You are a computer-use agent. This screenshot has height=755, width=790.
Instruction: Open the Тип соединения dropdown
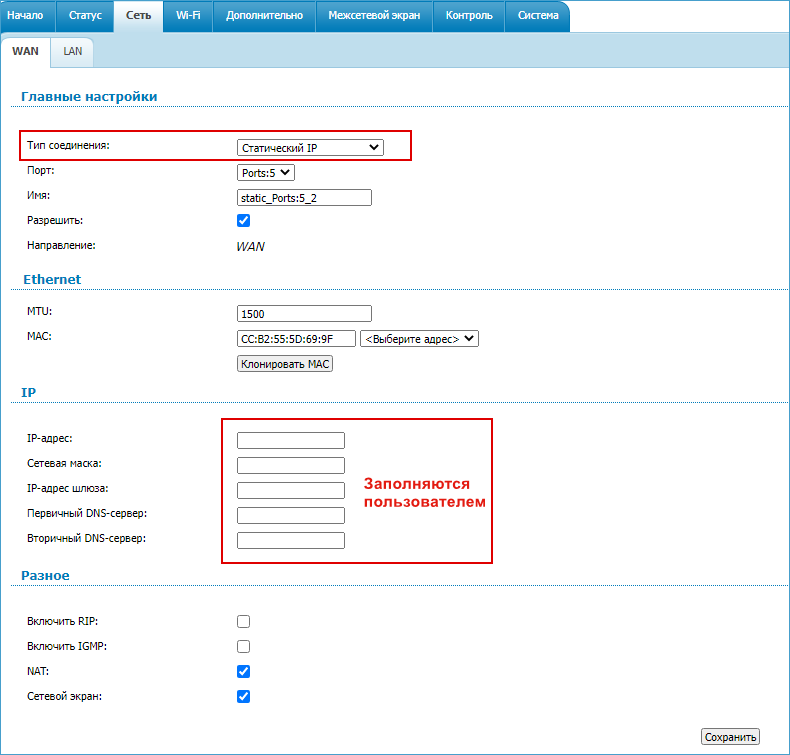310,148
